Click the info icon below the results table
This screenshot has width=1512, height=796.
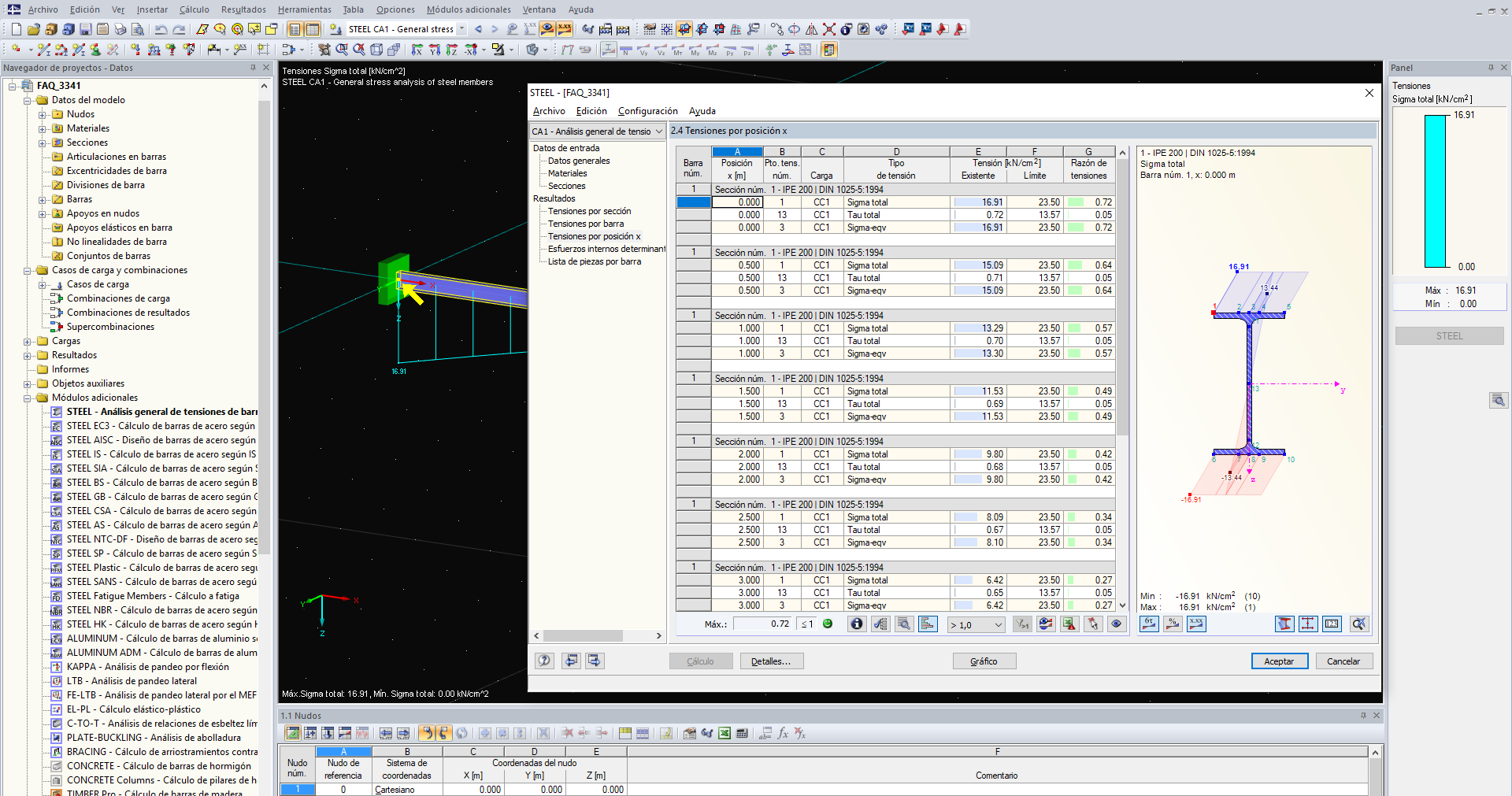[857, 624]
